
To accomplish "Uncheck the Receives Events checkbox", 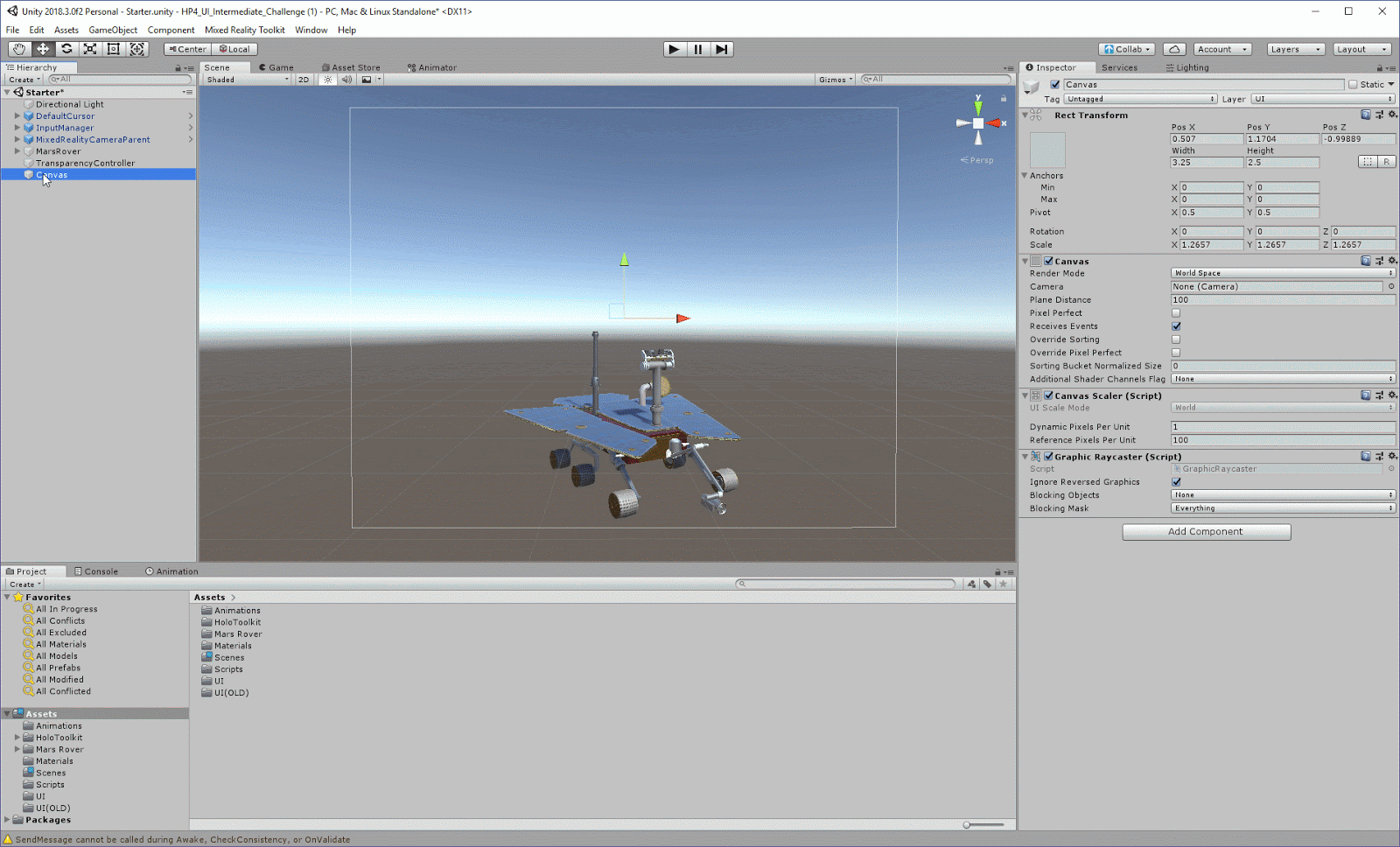I will tap(1176, 326).
